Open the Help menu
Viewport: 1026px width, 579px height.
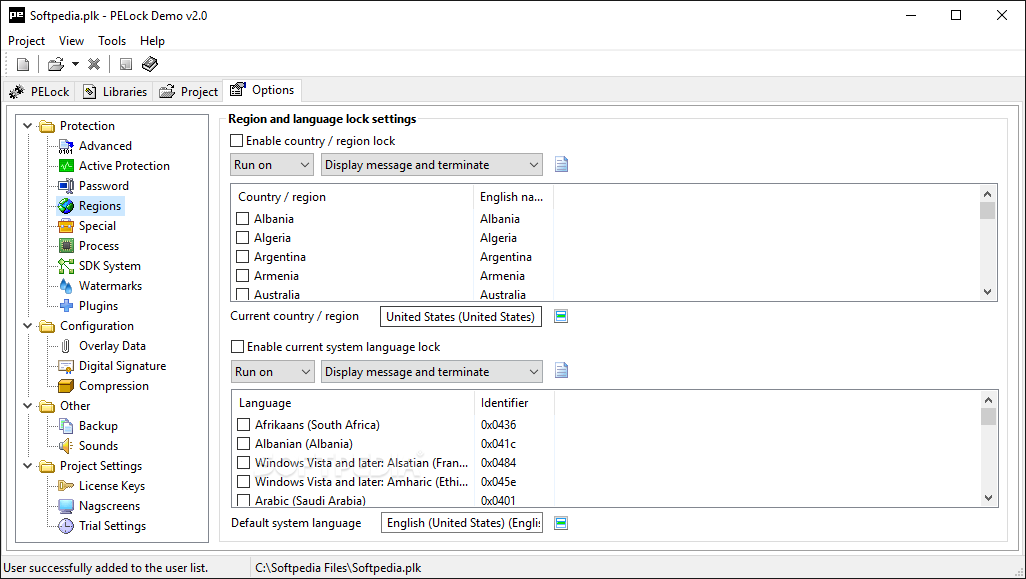pyautogui.click(x=152, y=41)
